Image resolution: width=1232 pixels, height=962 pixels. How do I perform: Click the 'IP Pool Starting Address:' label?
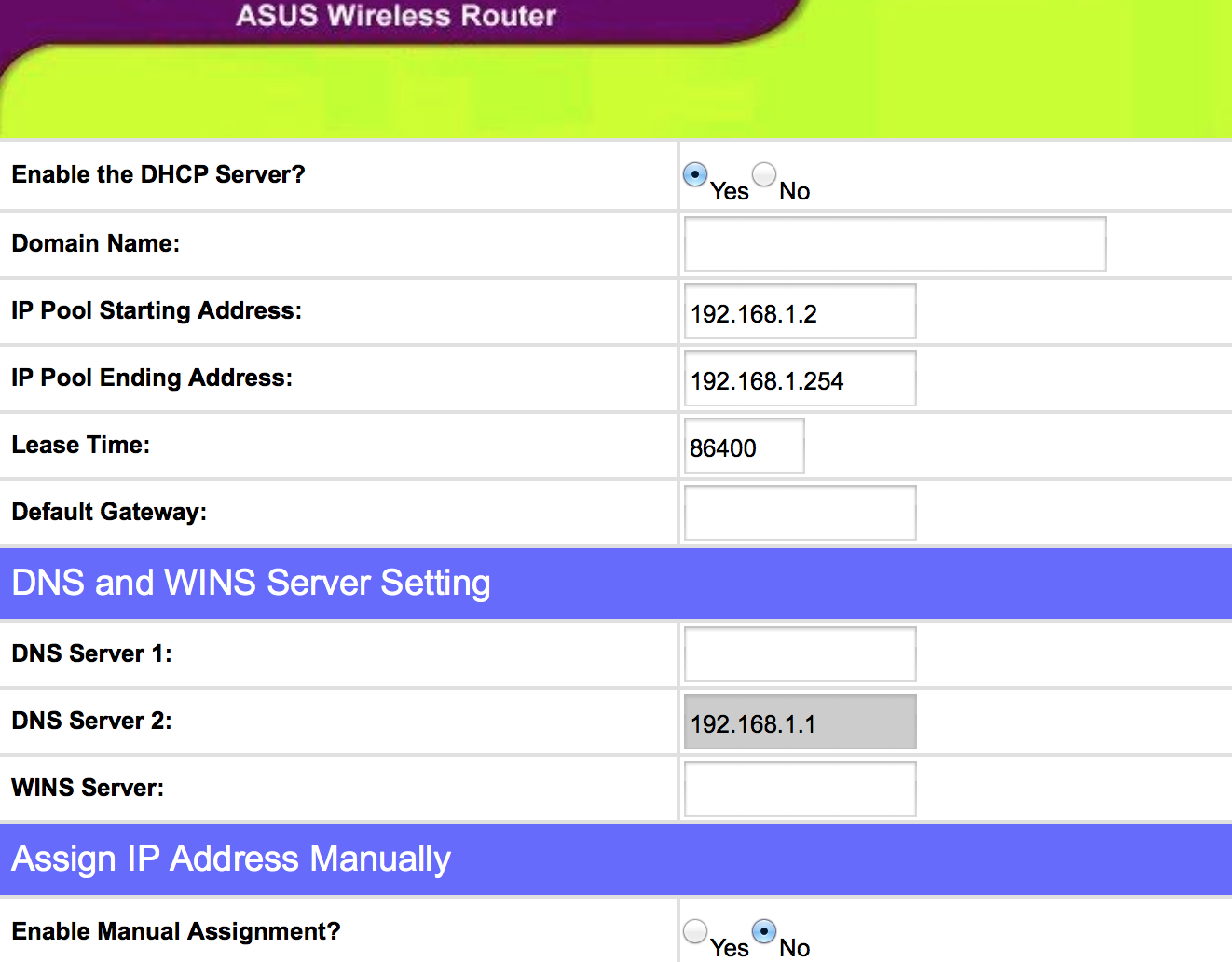click(x=157, y=310)
